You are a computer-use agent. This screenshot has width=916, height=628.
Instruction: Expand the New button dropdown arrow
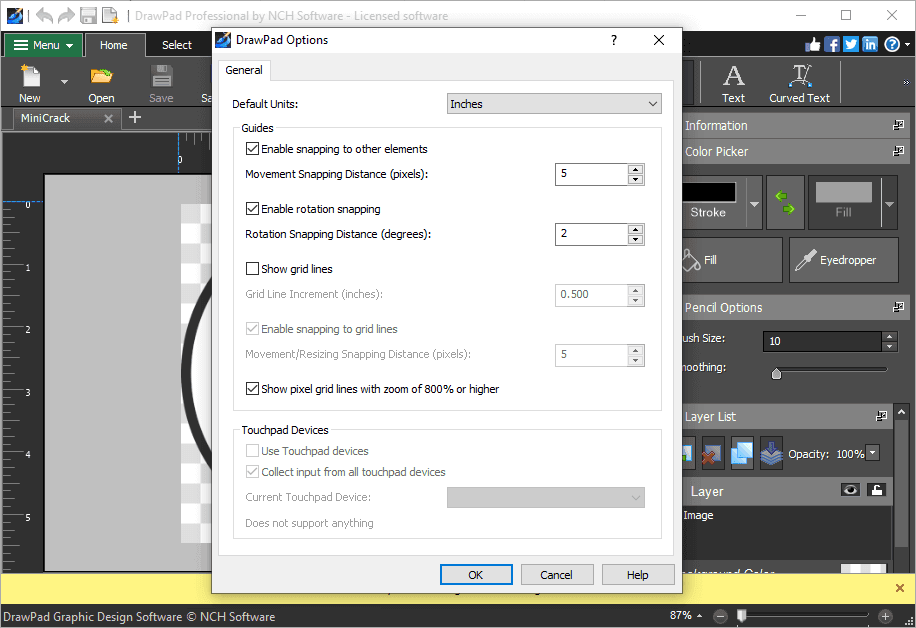pyautogui.click(x=64, y=82)
